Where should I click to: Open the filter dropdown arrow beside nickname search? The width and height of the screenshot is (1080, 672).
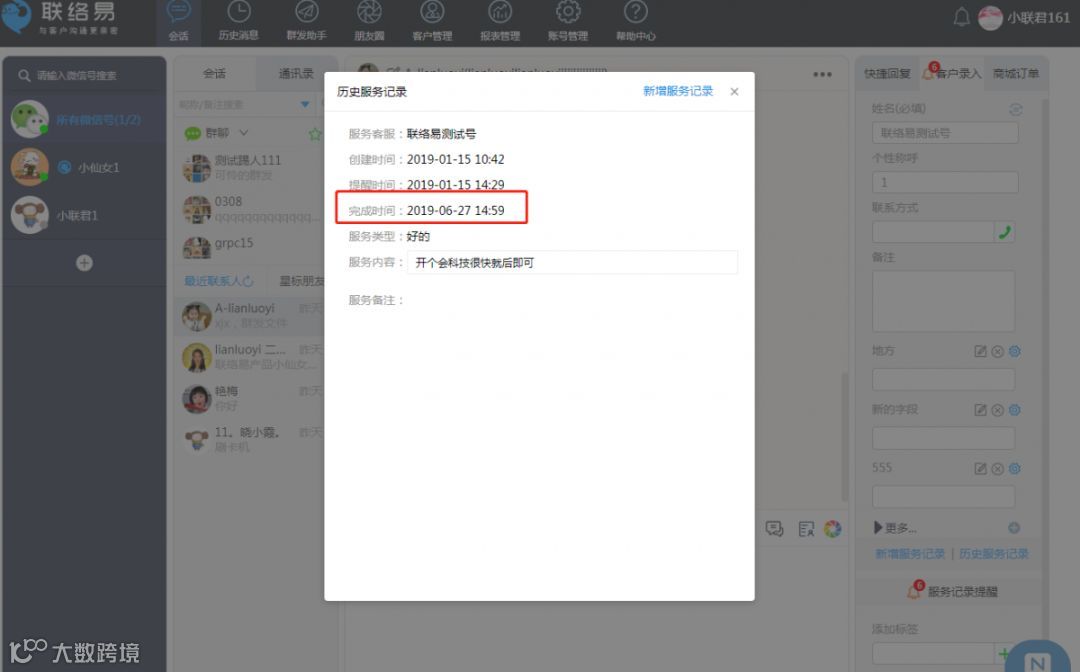click(x=304, y=104)
